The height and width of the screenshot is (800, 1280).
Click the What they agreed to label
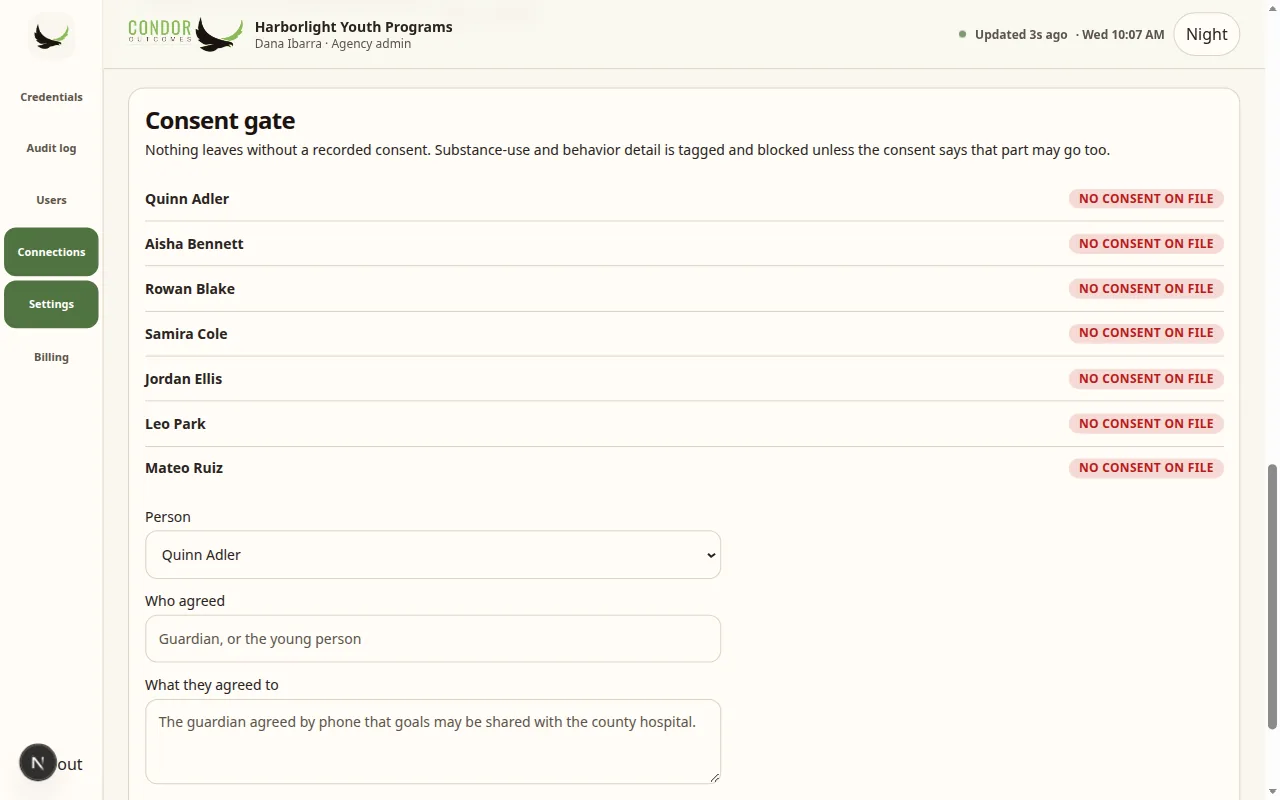[x=212, y=685]
